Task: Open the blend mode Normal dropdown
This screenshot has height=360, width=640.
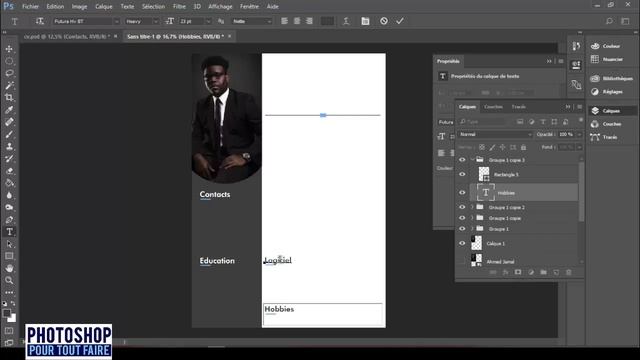Action: pyautogui.click(x=495, y=134)
